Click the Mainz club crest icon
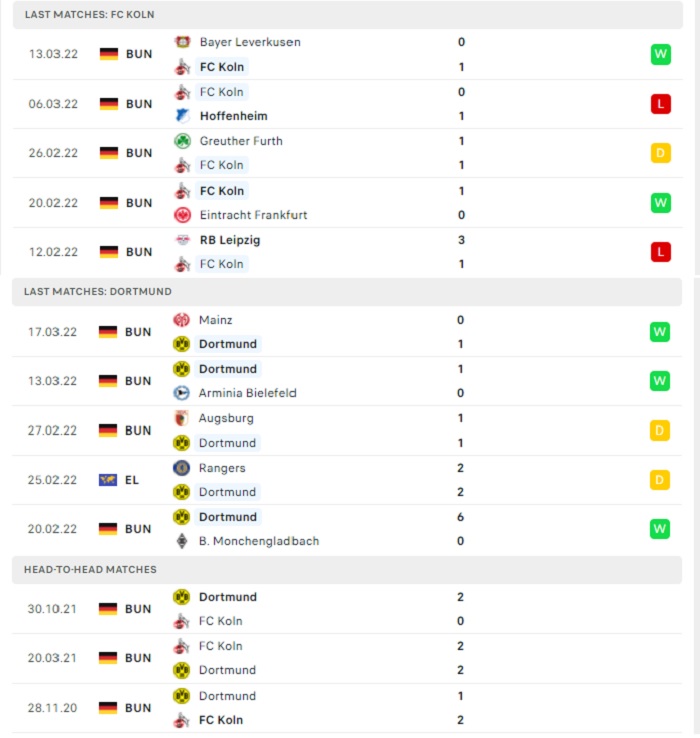 pyautogui.click(x=182, y=320)
